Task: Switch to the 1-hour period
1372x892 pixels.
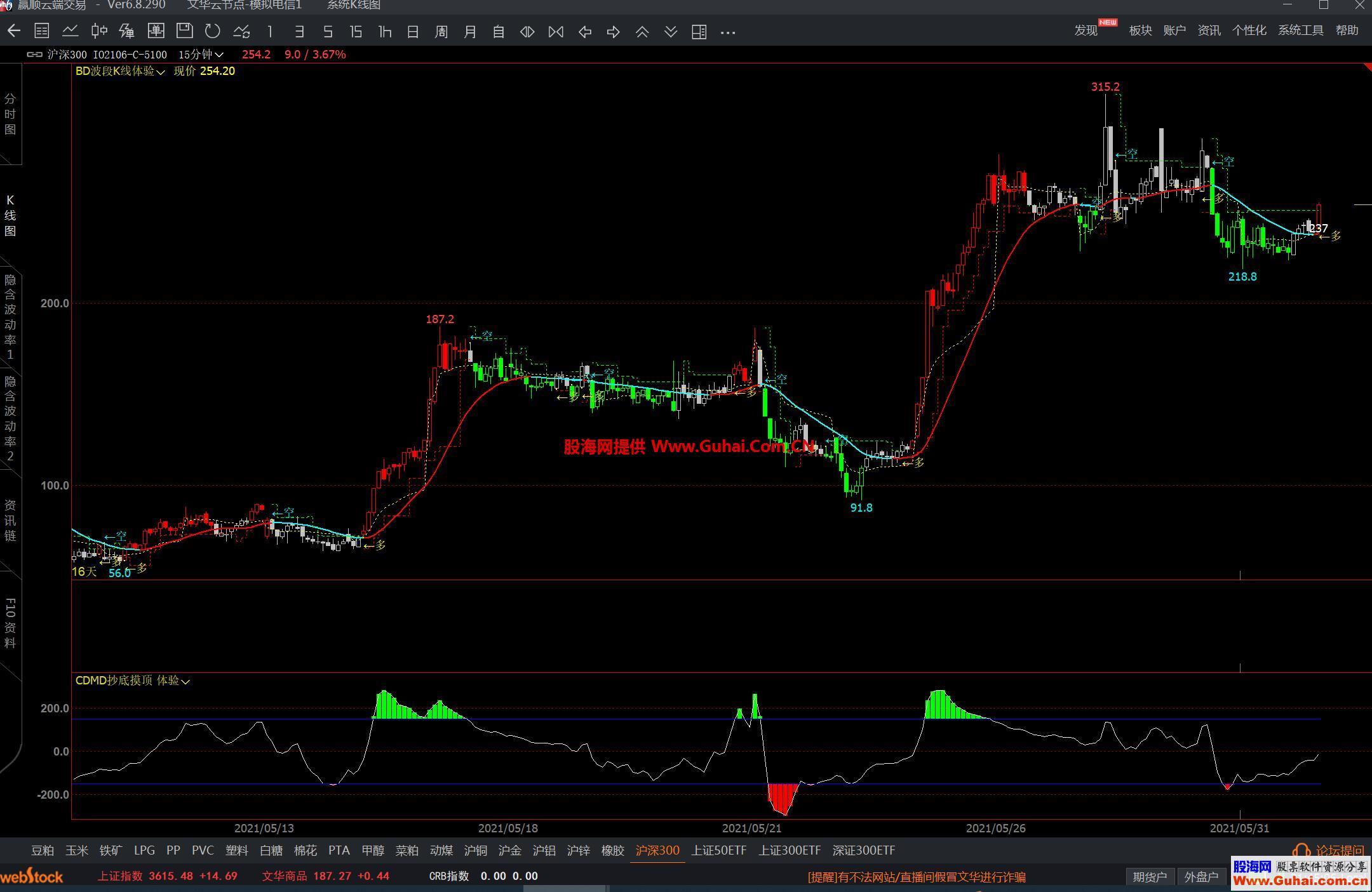Action: pyautogui.click(x=384, y=32)
